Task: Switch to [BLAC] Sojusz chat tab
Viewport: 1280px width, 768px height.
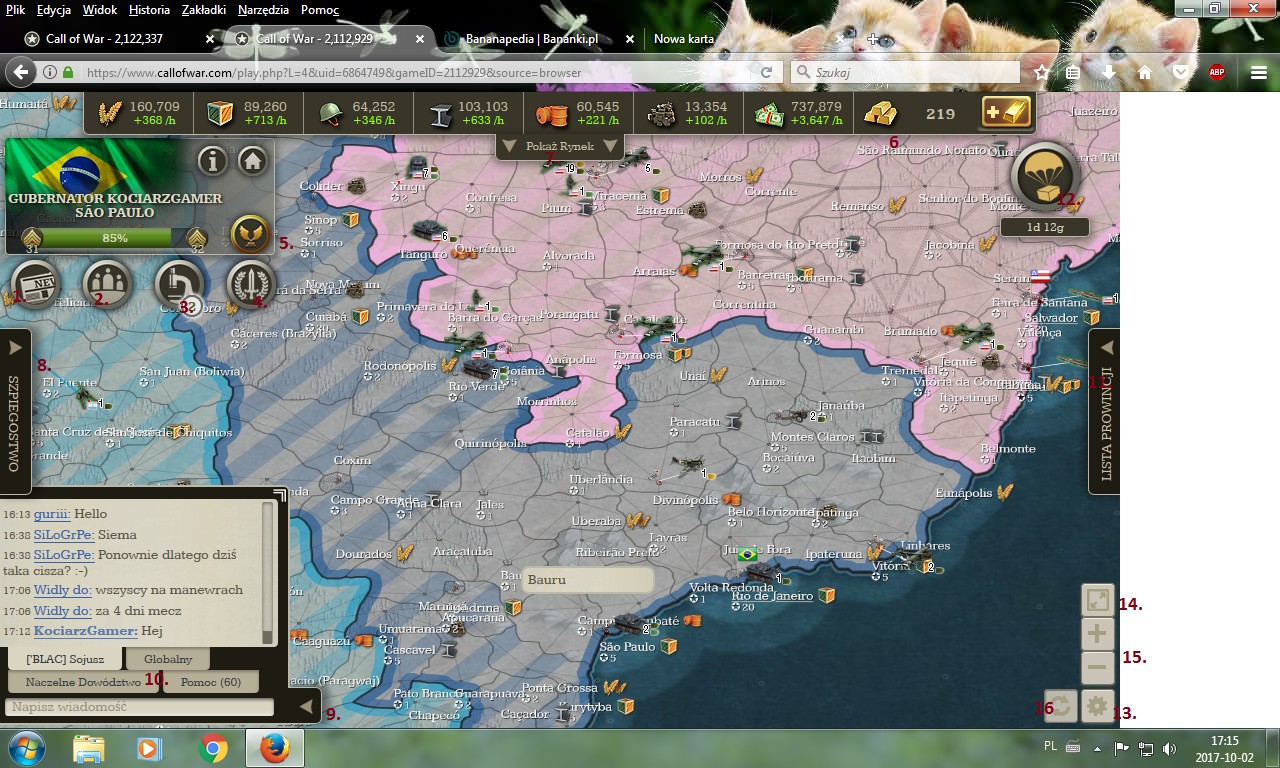Action: click(x=65, y=659)
